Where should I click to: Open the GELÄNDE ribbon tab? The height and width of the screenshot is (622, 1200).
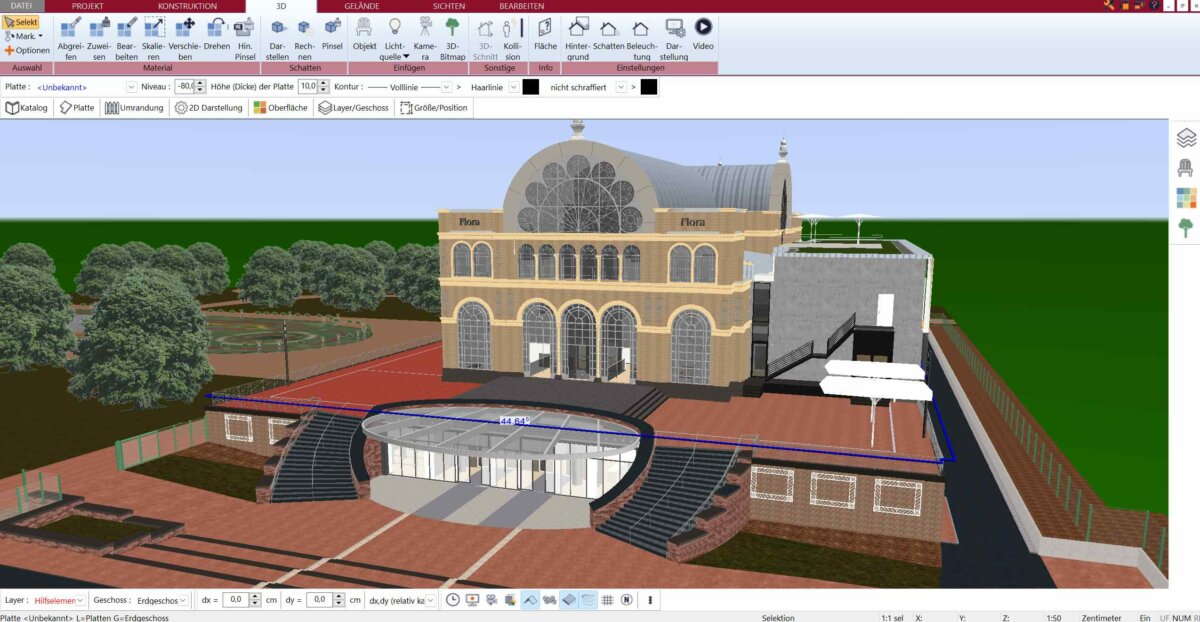(x=361, y=6)
